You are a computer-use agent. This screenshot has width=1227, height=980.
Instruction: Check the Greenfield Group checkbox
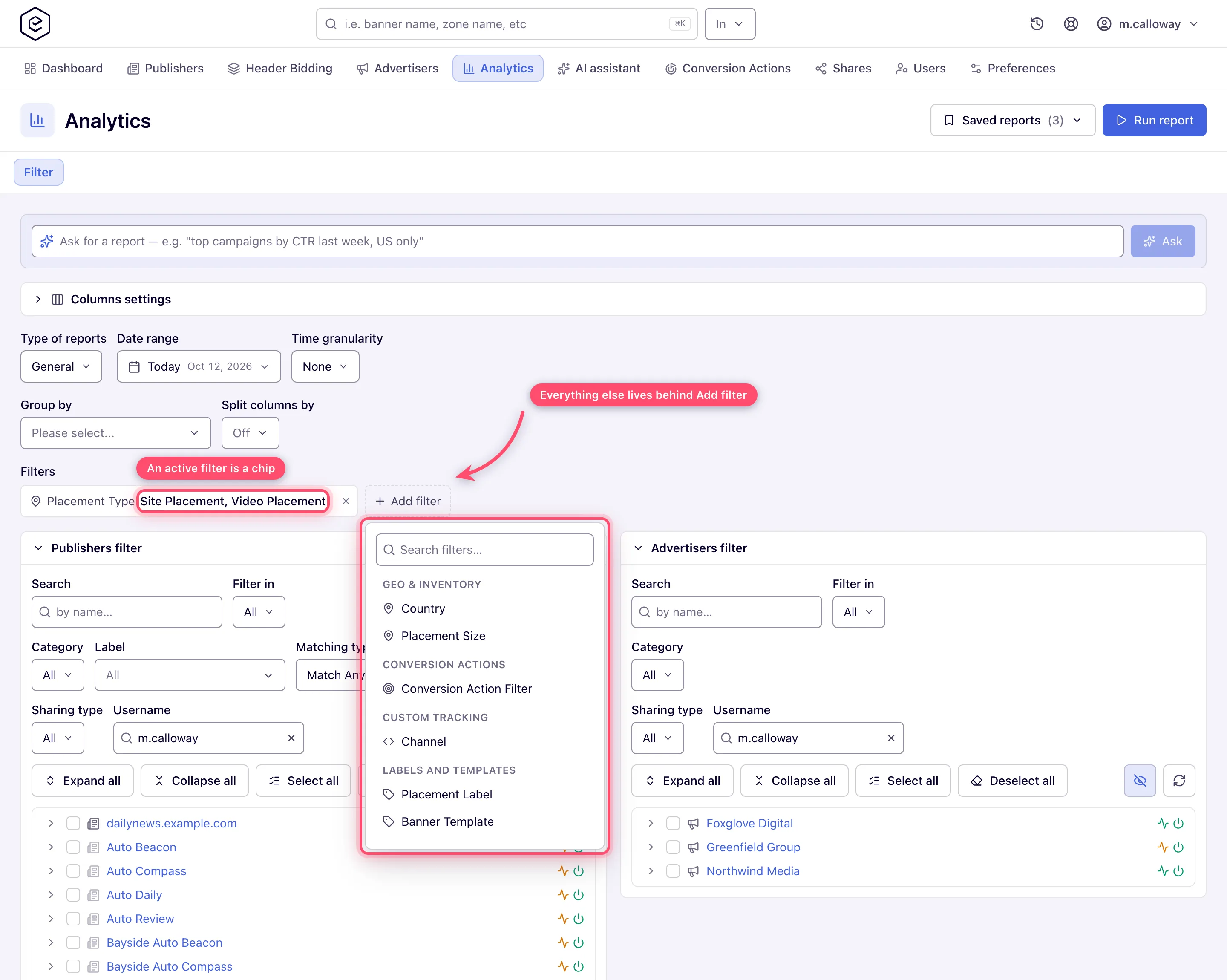point(673,847)
